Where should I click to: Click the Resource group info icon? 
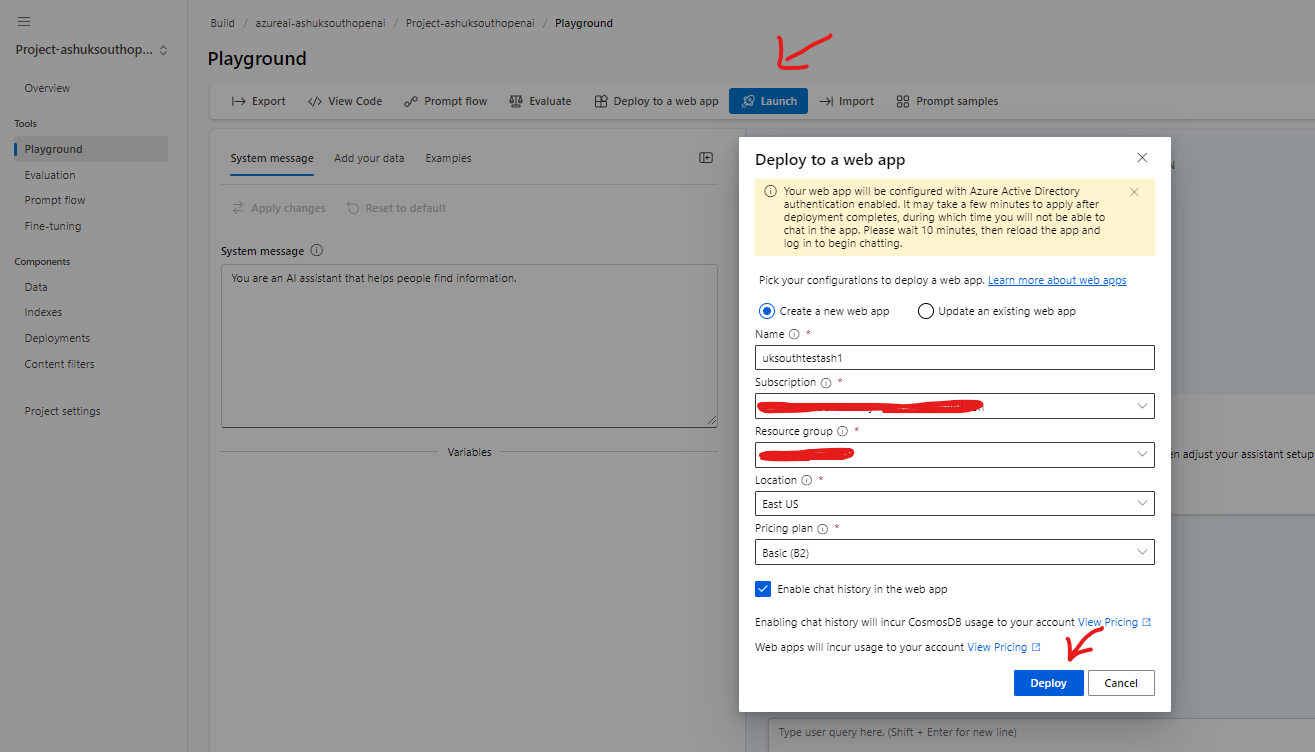842,432
